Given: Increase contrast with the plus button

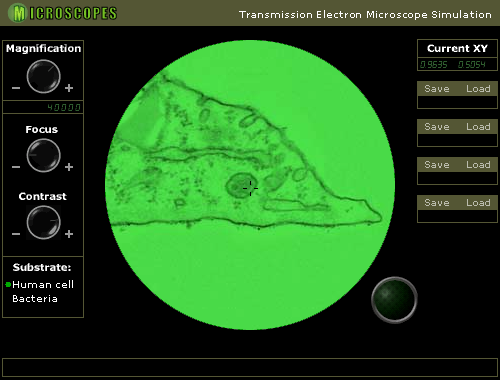Looking at the screenshot, I should click(69, 234).
